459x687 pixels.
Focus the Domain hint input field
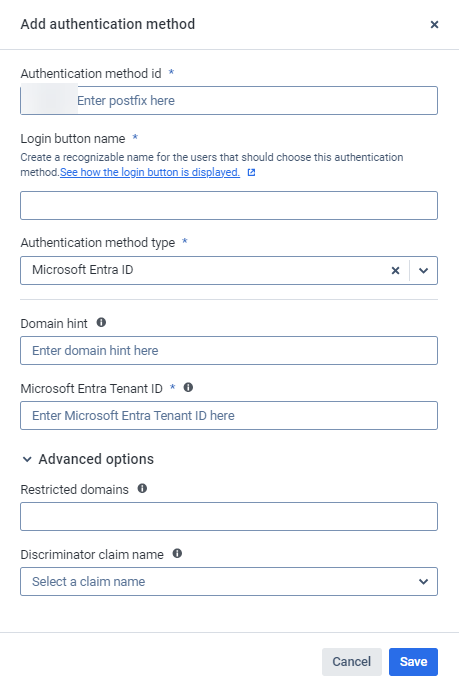[229, 351]
